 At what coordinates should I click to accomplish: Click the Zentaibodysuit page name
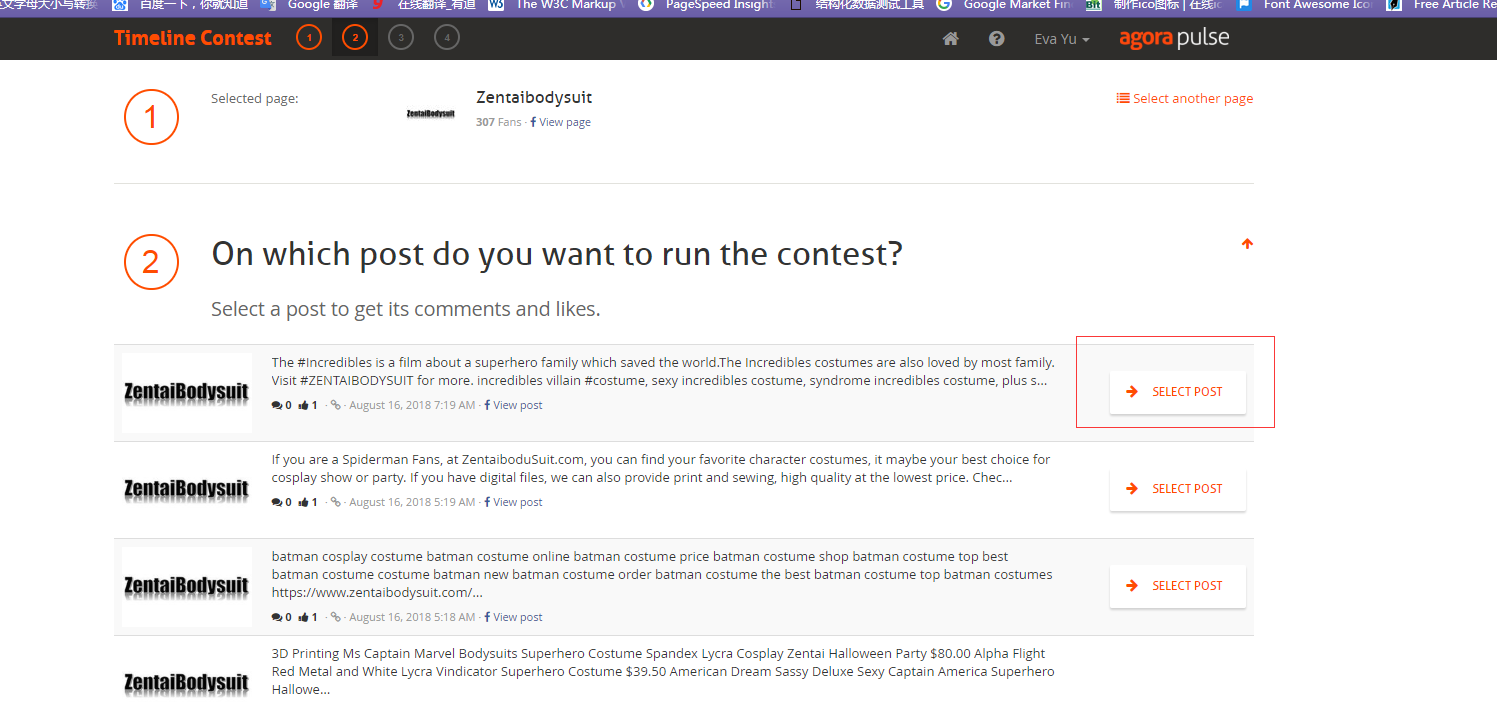(x=535, y=97)
